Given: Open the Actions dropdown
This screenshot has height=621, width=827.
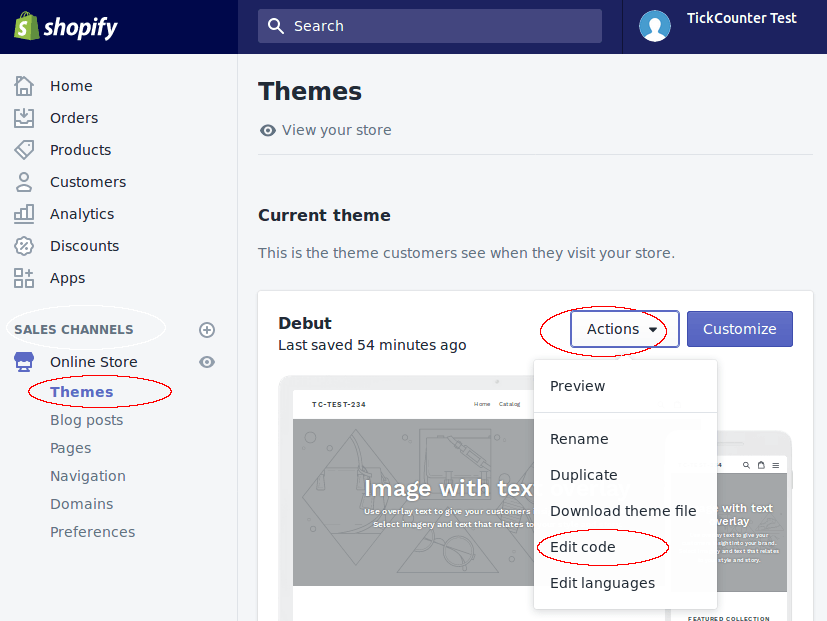Looking at the screenshot, I should [624, 329].
